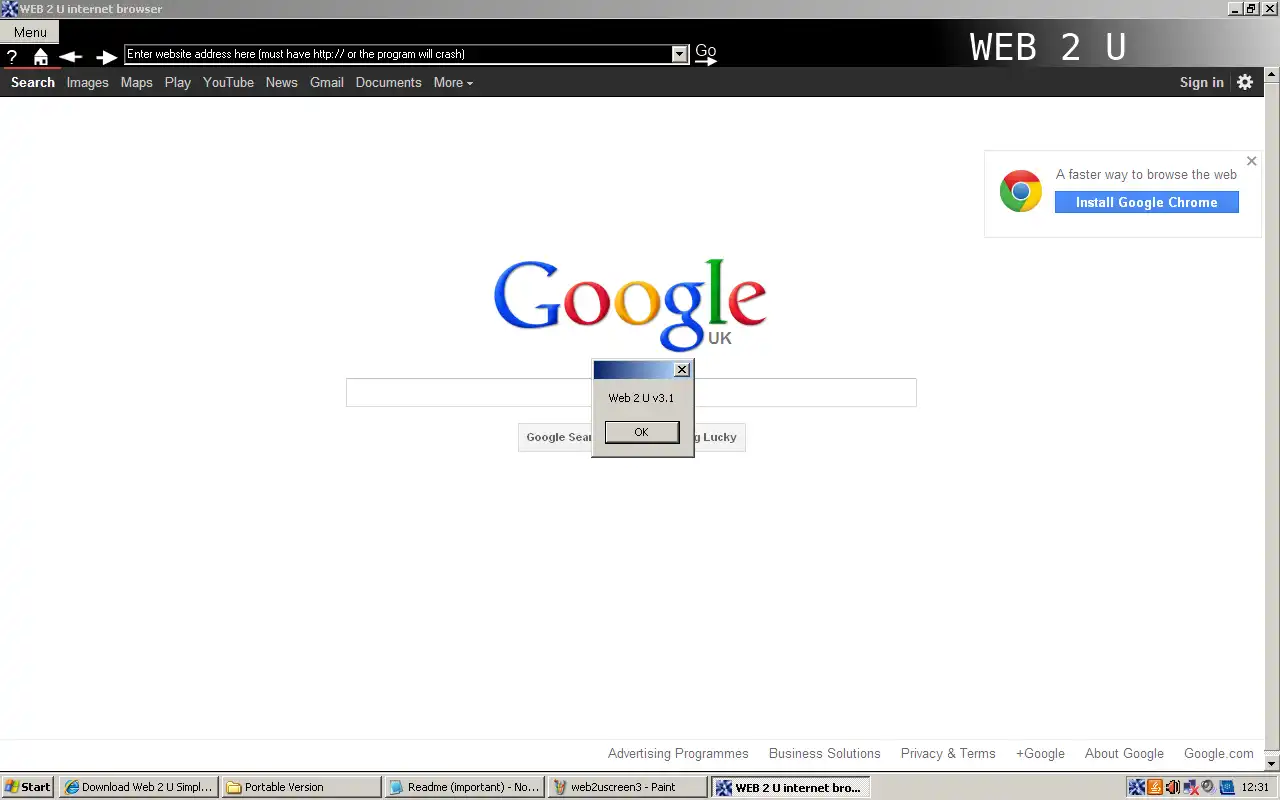Click the Google Chrome logo icon
Screen dimensions: 1280x800
point(1021,190)
